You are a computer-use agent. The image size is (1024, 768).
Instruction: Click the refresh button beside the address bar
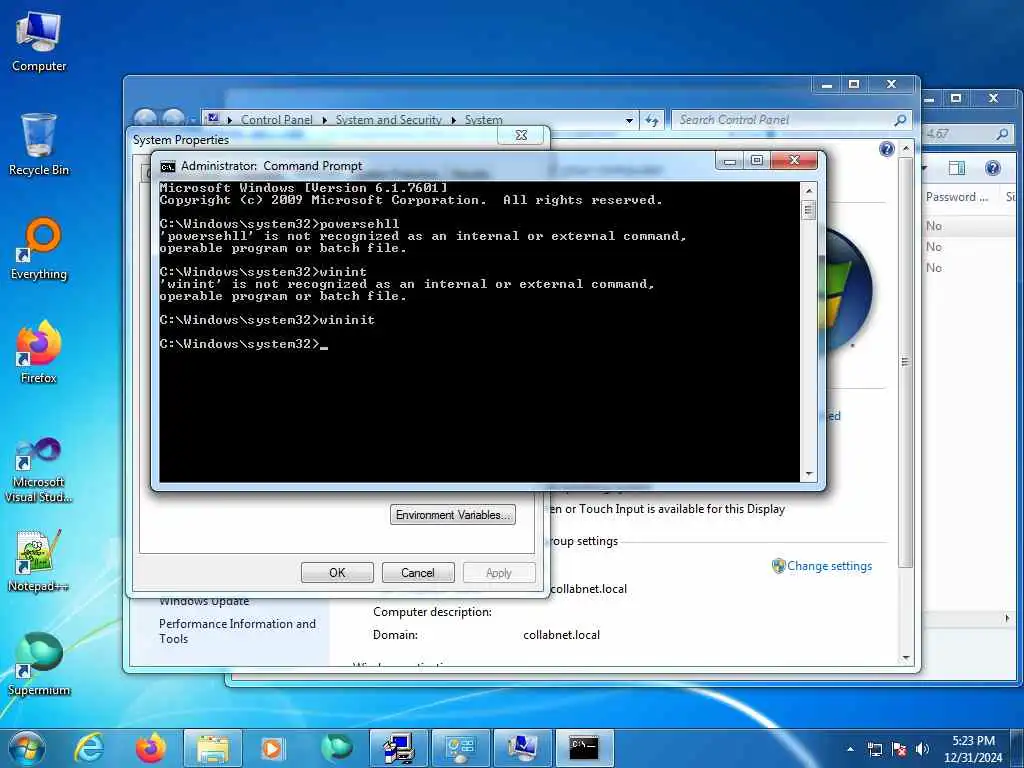point(652,120)
